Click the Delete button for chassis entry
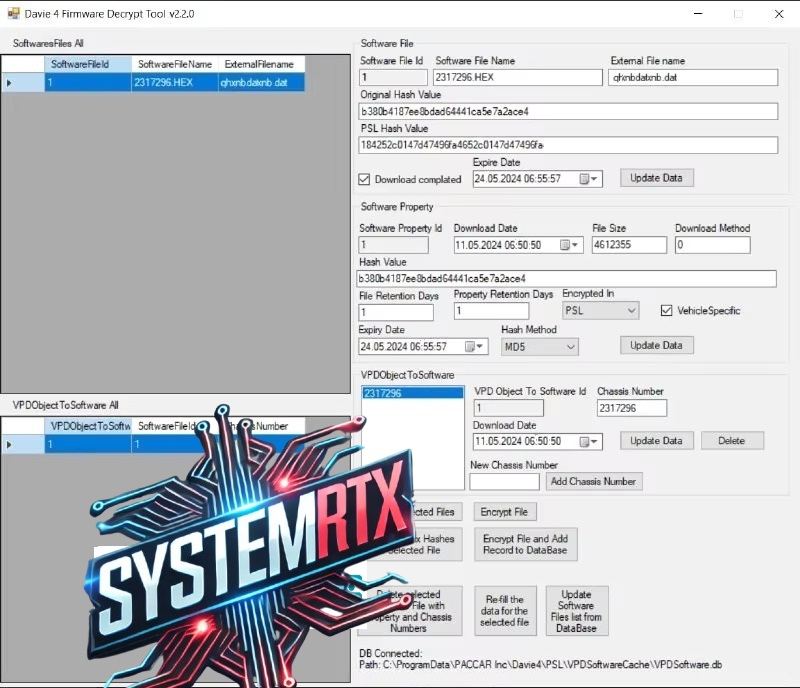 click(x=731, y=441)
